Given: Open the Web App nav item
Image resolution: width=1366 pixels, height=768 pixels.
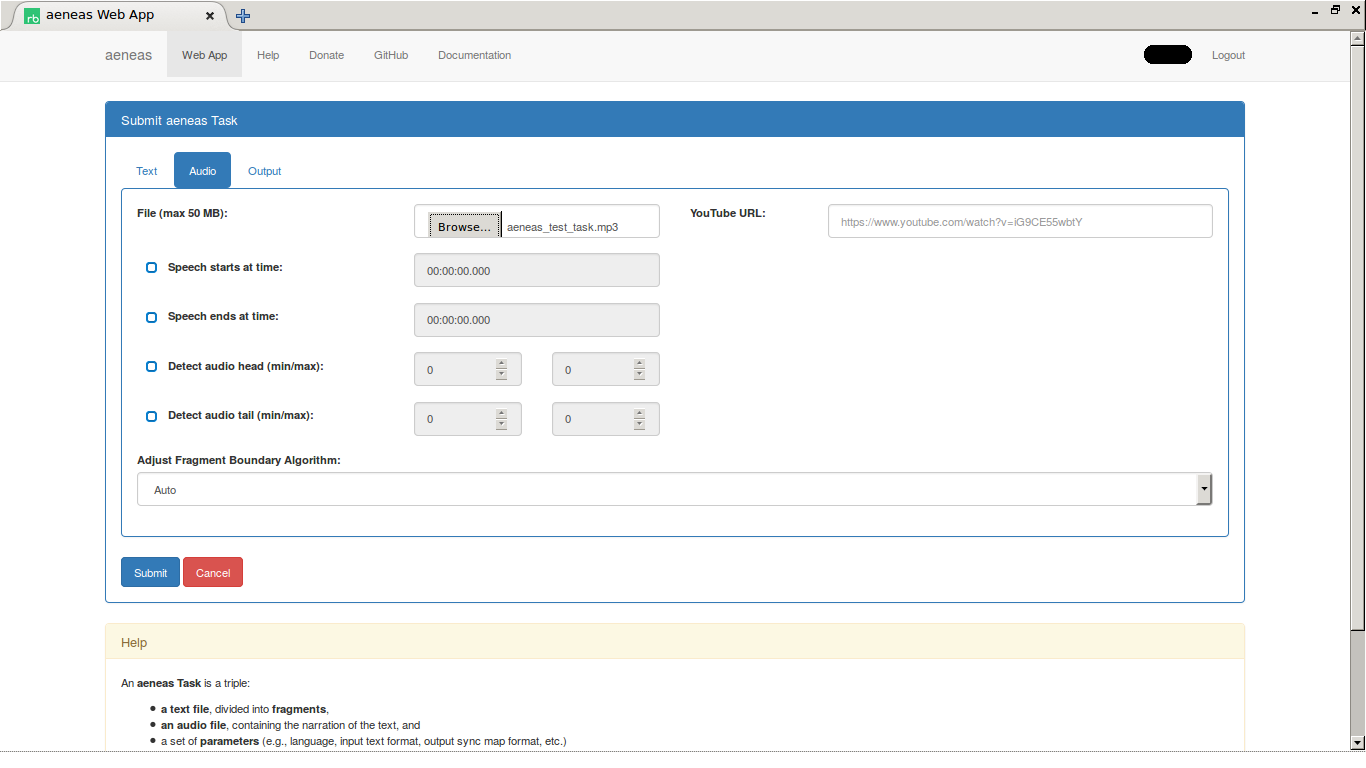Looking at the screenshot, I should (x=204, y=55).
